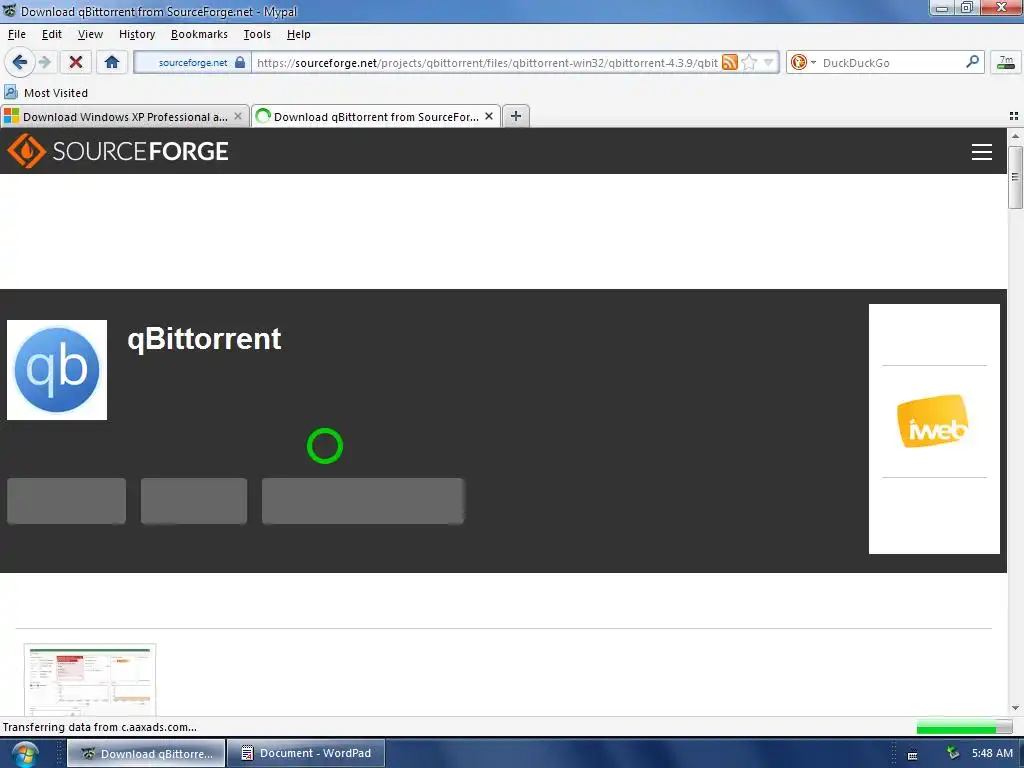Screen dimensions: 1024x768
Task: Open the View menu
Action: 90,34
